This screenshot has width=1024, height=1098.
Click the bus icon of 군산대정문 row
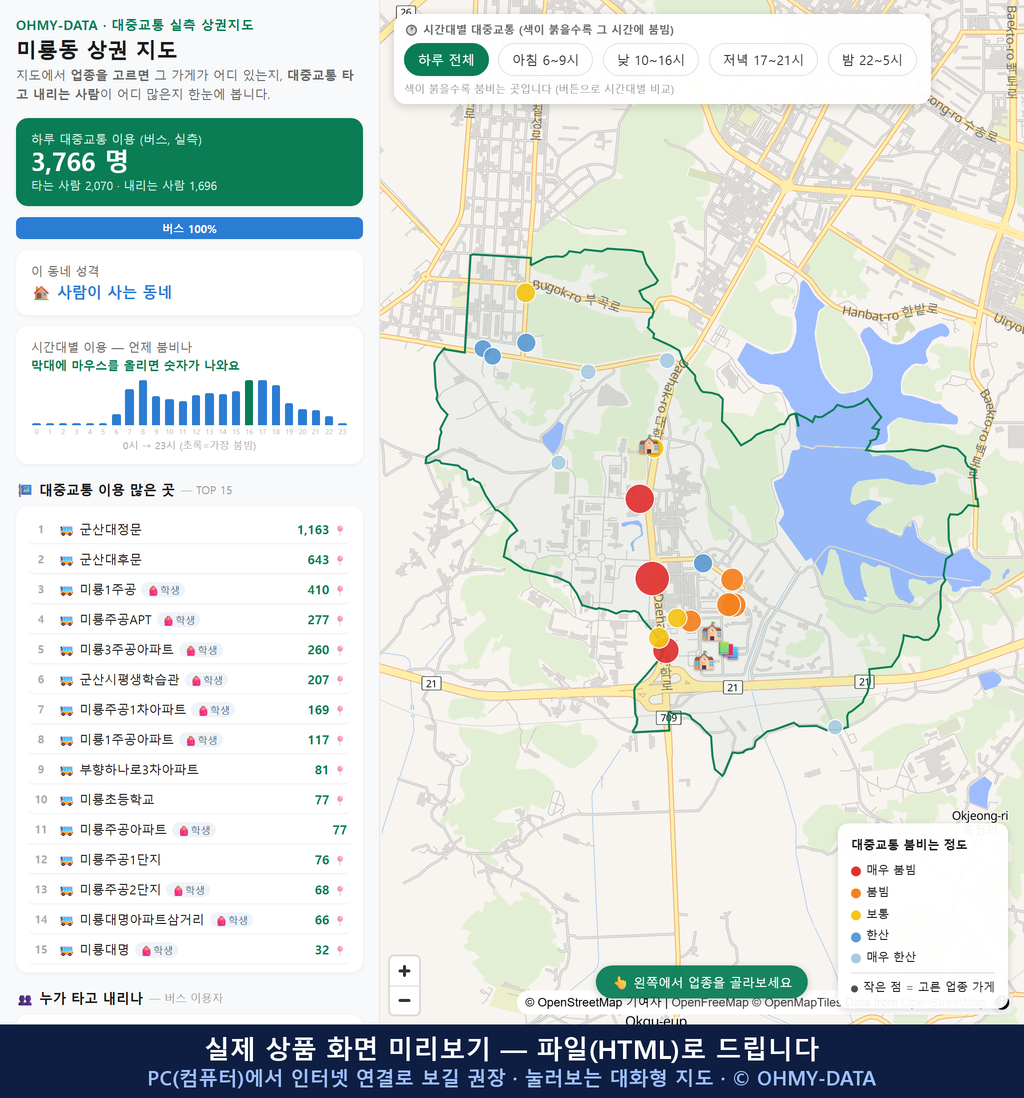click(67, 530)
